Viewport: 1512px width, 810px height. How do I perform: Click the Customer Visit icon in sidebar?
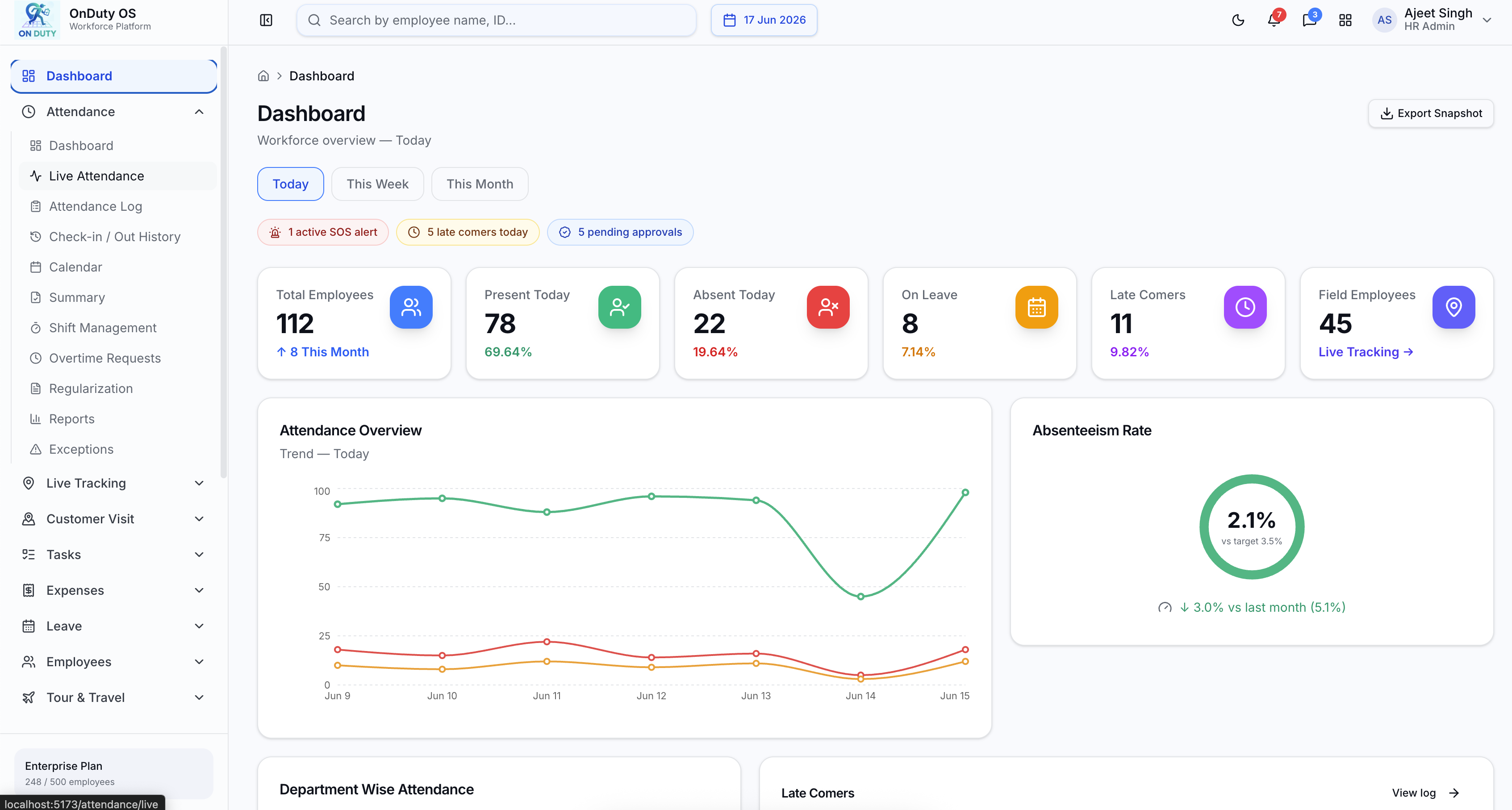(28, 519)
